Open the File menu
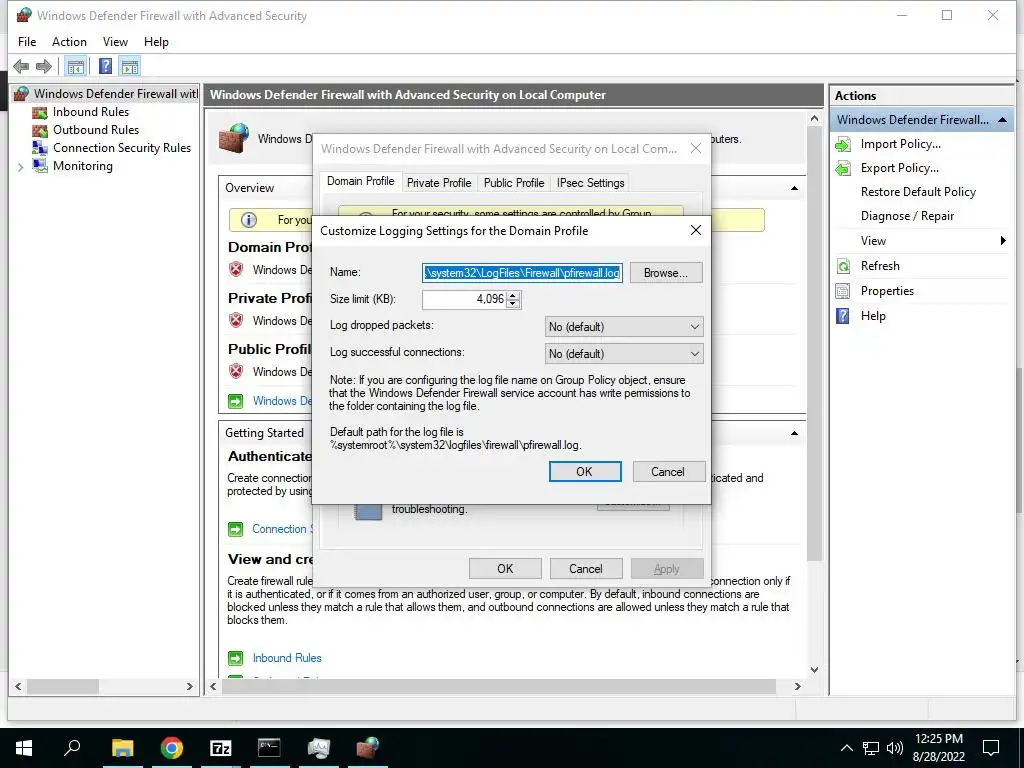The width and height of the screenshot is (1024, 768). click(x=27, y=42)
